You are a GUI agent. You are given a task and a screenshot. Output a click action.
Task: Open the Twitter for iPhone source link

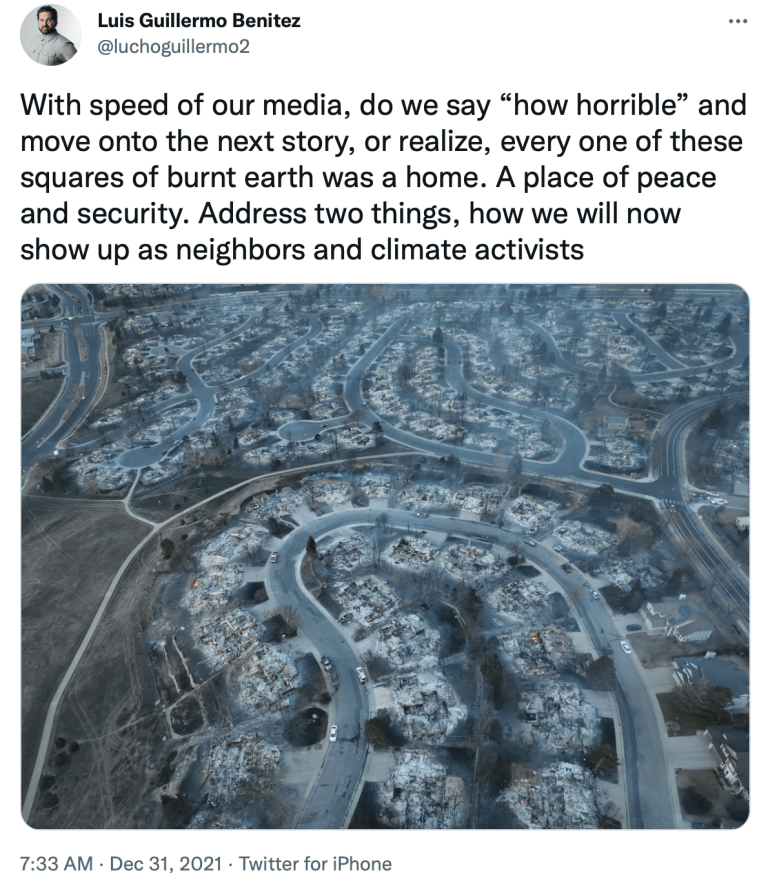click(x=315, y=863)
